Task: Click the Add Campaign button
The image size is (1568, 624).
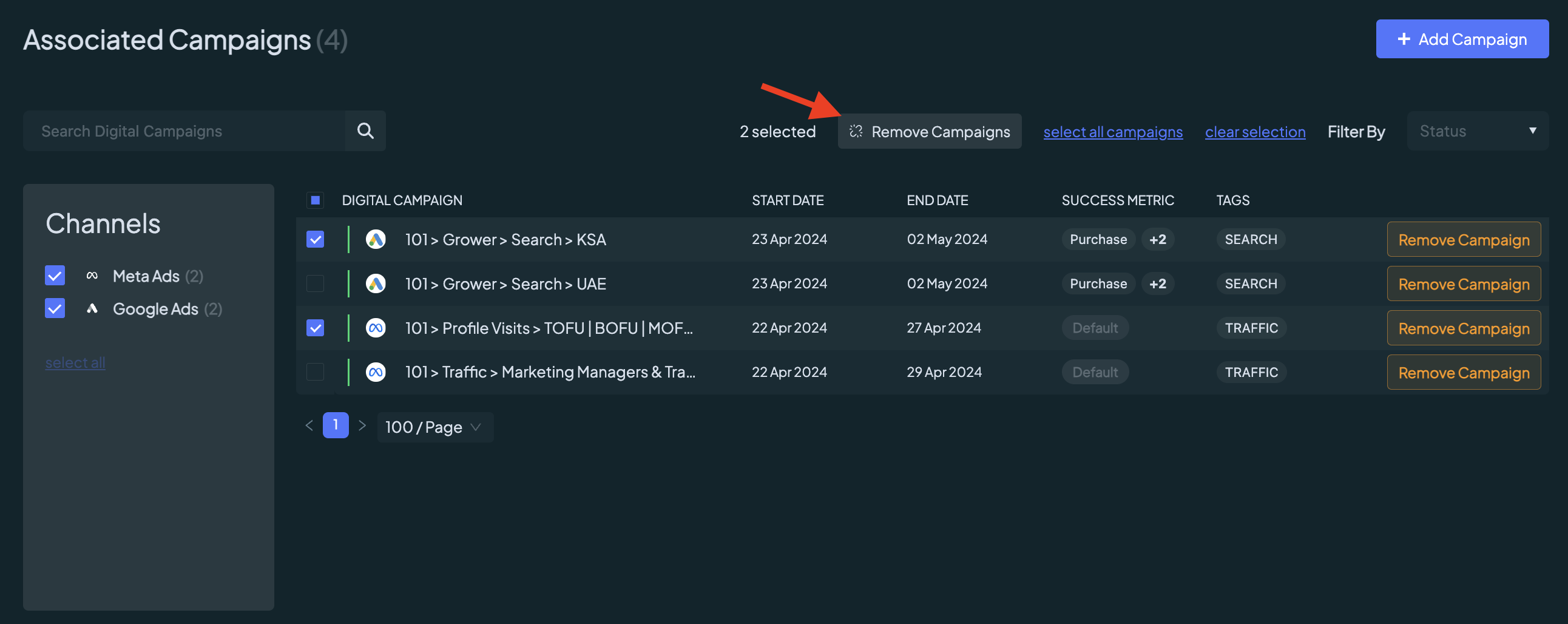Action: point(1462,39)
